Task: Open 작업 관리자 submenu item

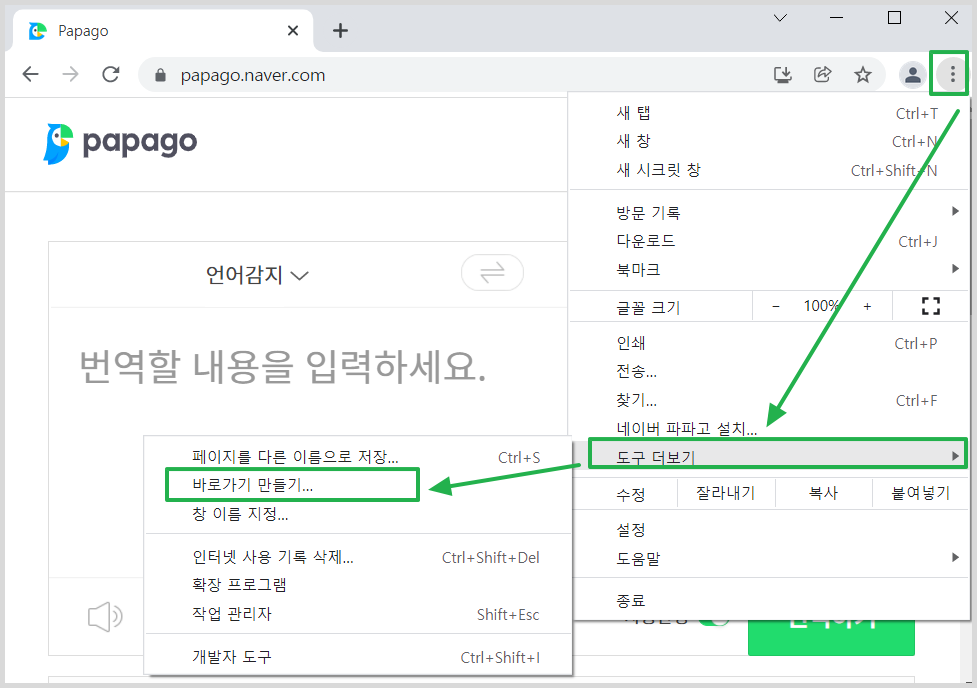Action: pos(358,614)
